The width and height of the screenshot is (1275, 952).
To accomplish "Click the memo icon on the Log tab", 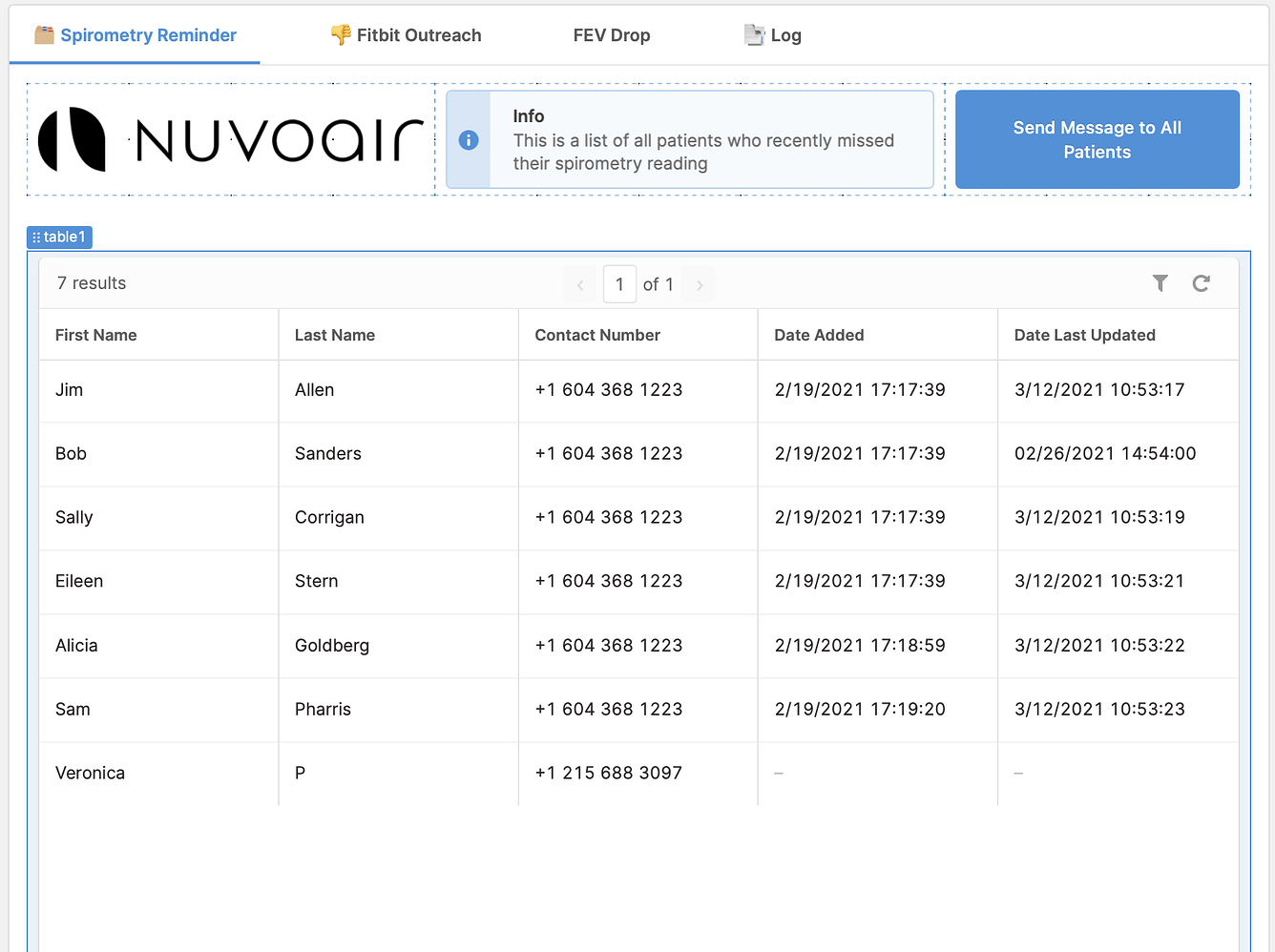I will click(751, 34).
